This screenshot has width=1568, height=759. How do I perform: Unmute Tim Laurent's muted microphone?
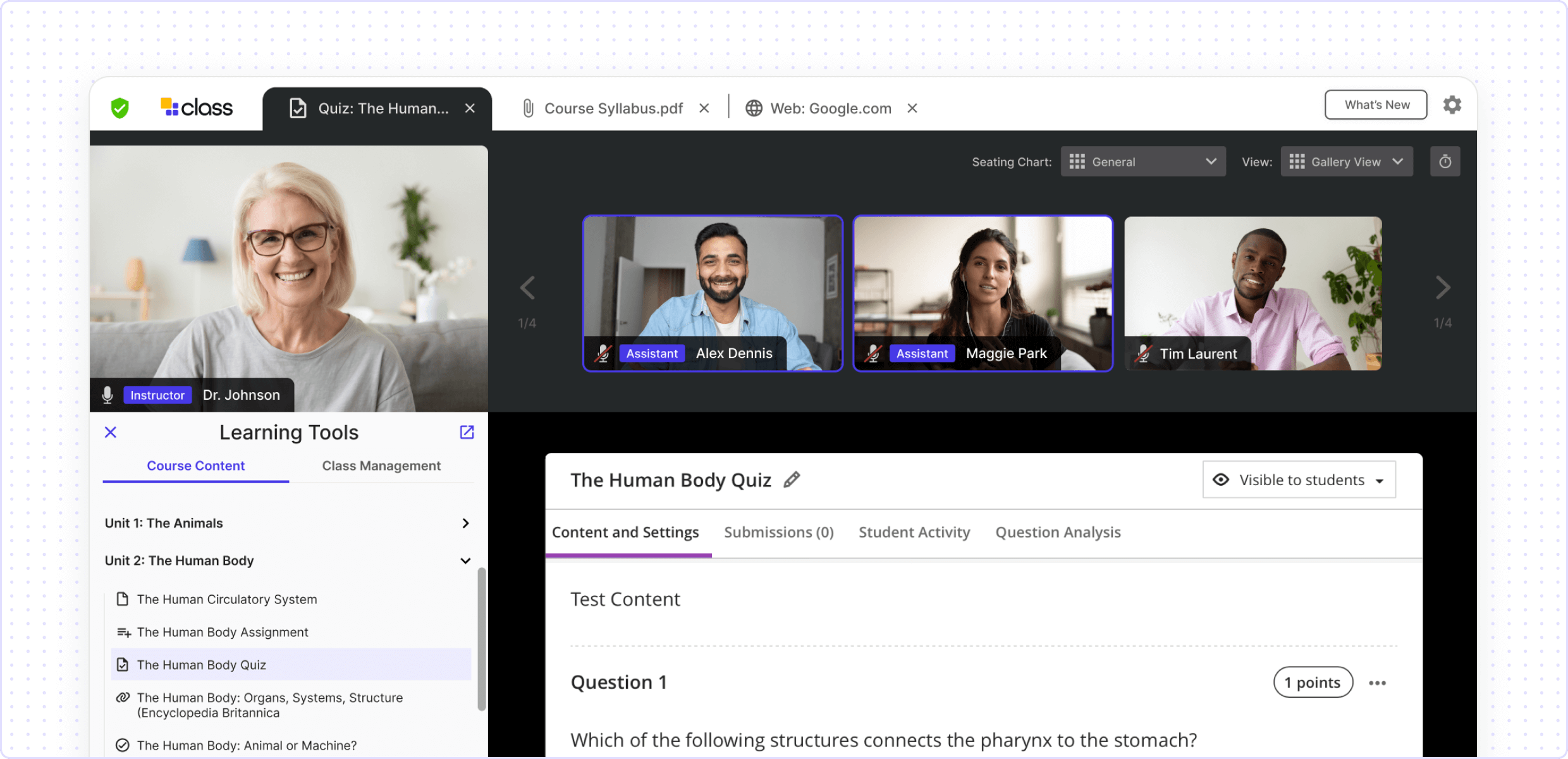tap(1143, 354)
